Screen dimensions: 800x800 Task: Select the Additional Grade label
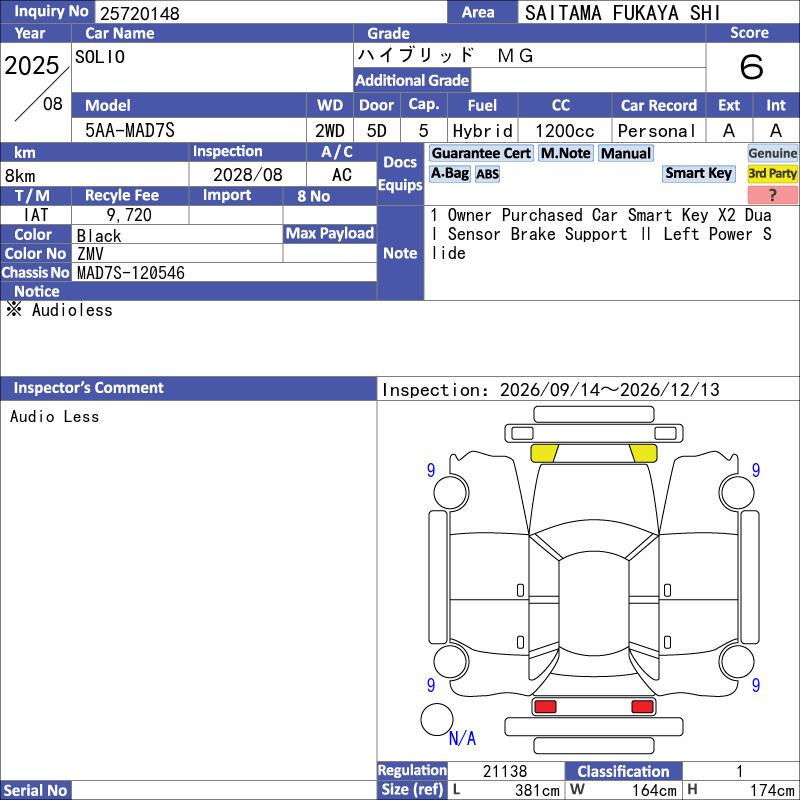click(x=412, y=80)
